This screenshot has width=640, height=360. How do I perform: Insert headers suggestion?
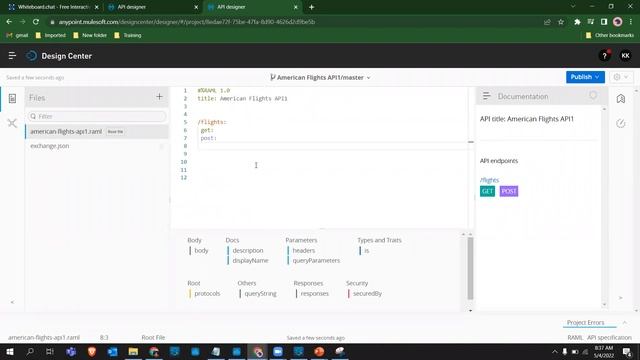[304, 250]
